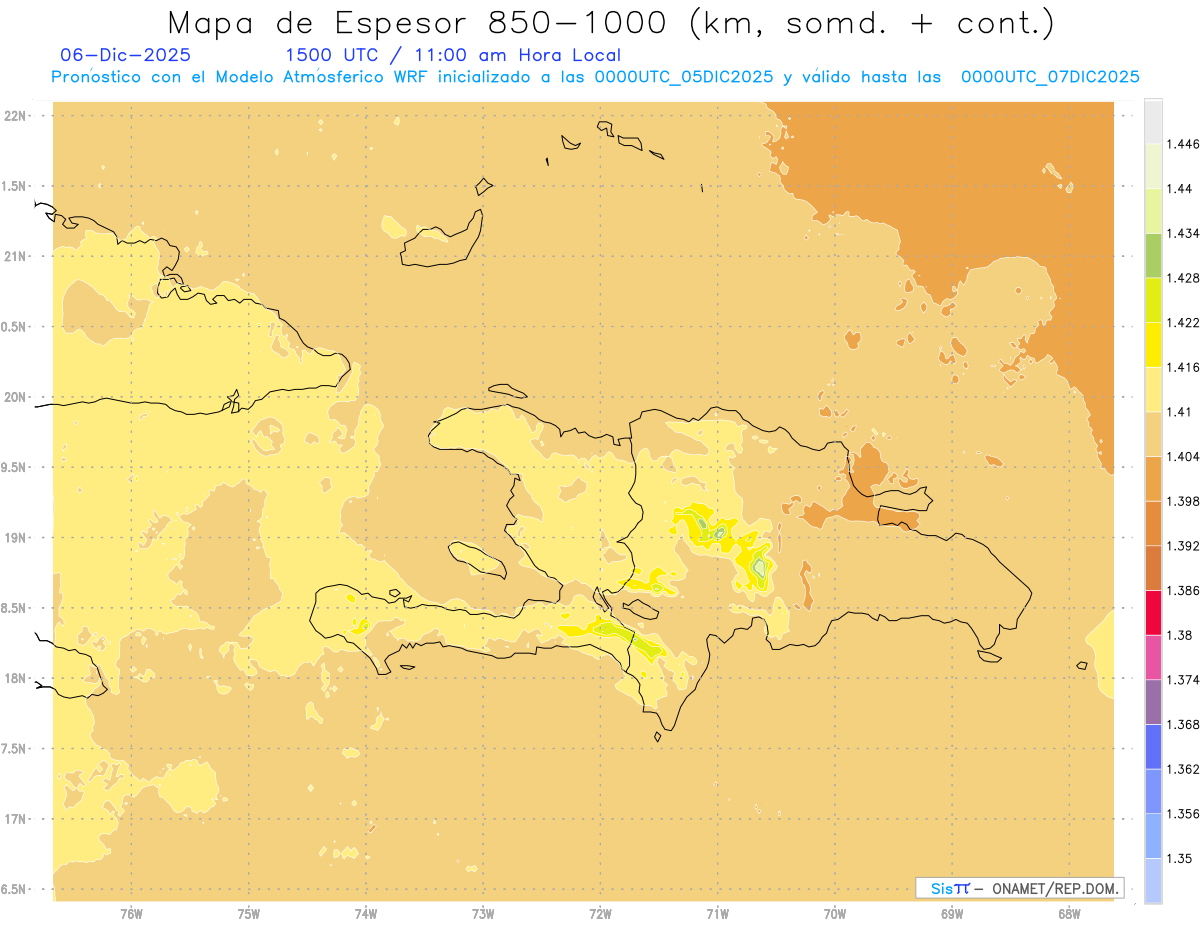The image size is (1200, 927).
Task: Pick the green legend swatch between 1.428 and 1.434
Action: 1153,255
